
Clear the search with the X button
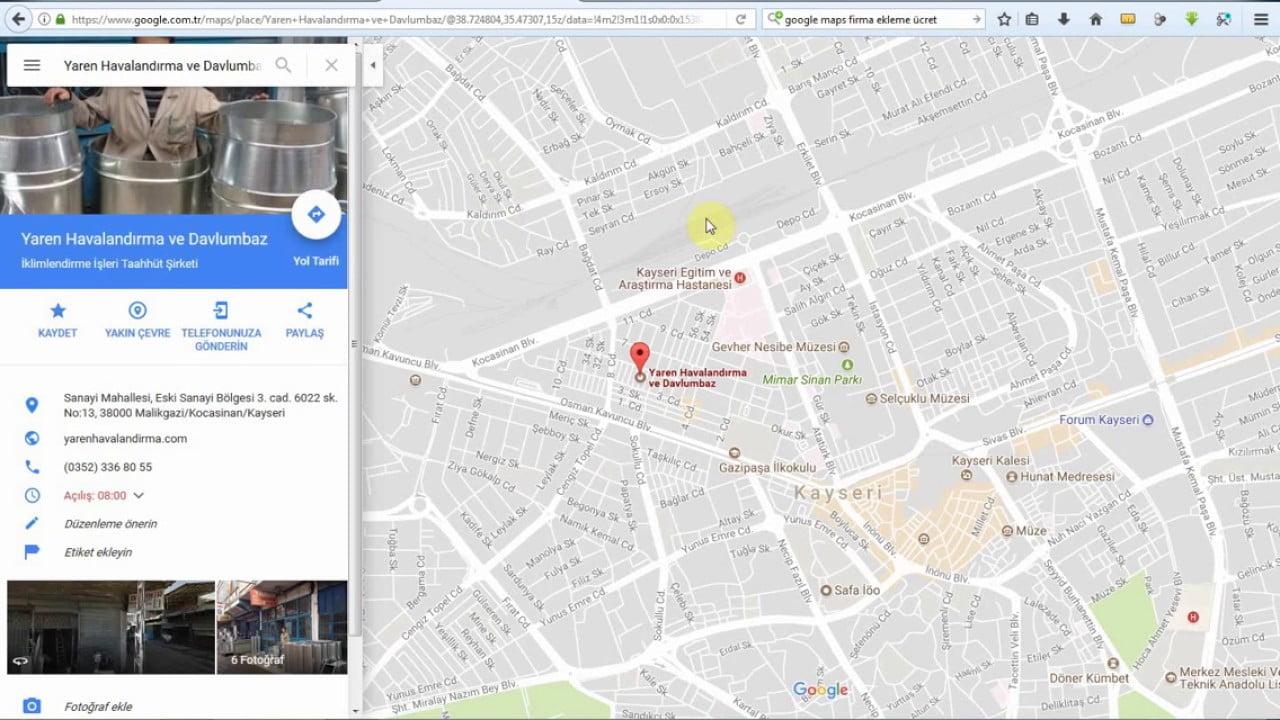[x=330, y=64]
